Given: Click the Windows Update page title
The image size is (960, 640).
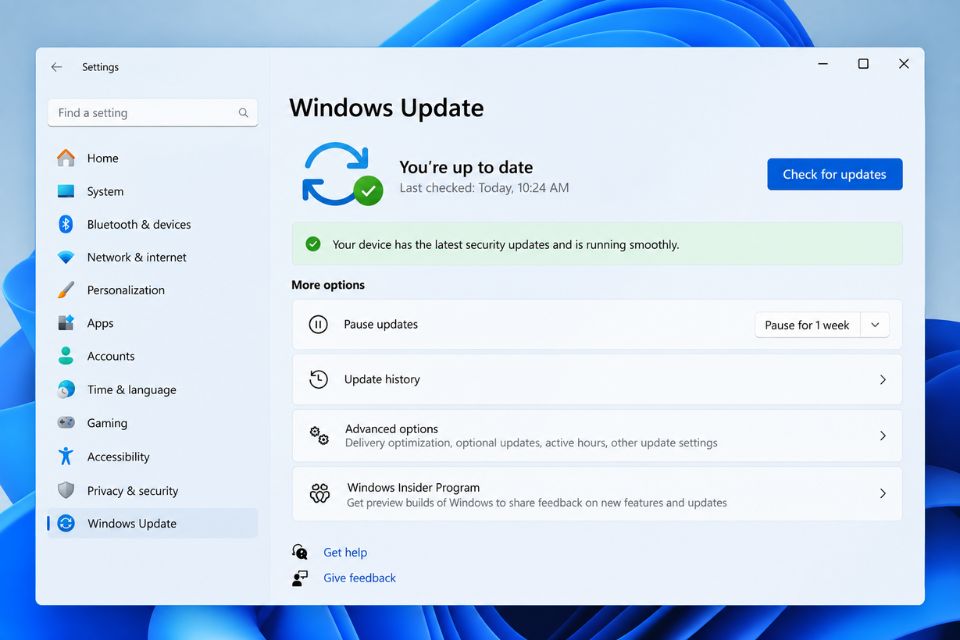Looking at the screenshot, I should click(386, 108).
